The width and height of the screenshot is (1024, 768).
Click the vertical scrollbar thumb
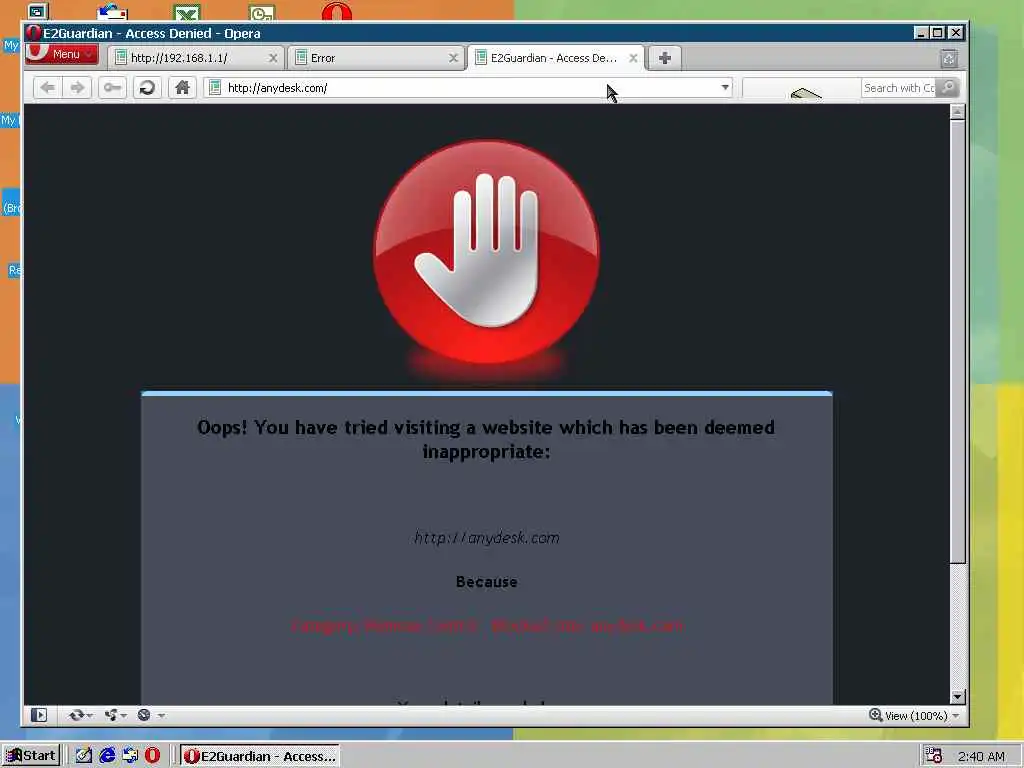click(x=957, y=342)
